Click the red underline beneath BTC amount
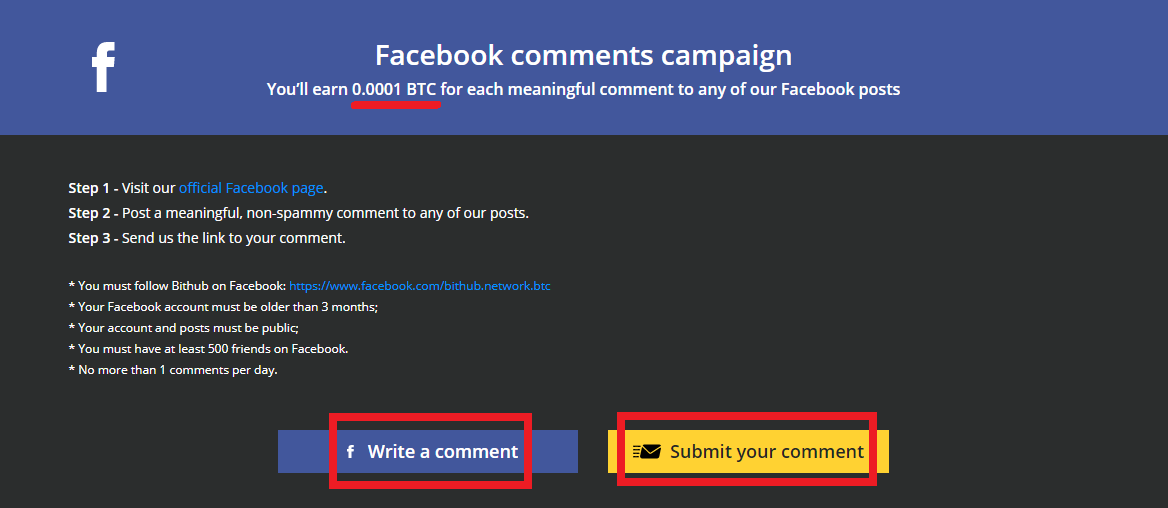The height and width of the screenshot is (508, 1168). pos(396,105)
